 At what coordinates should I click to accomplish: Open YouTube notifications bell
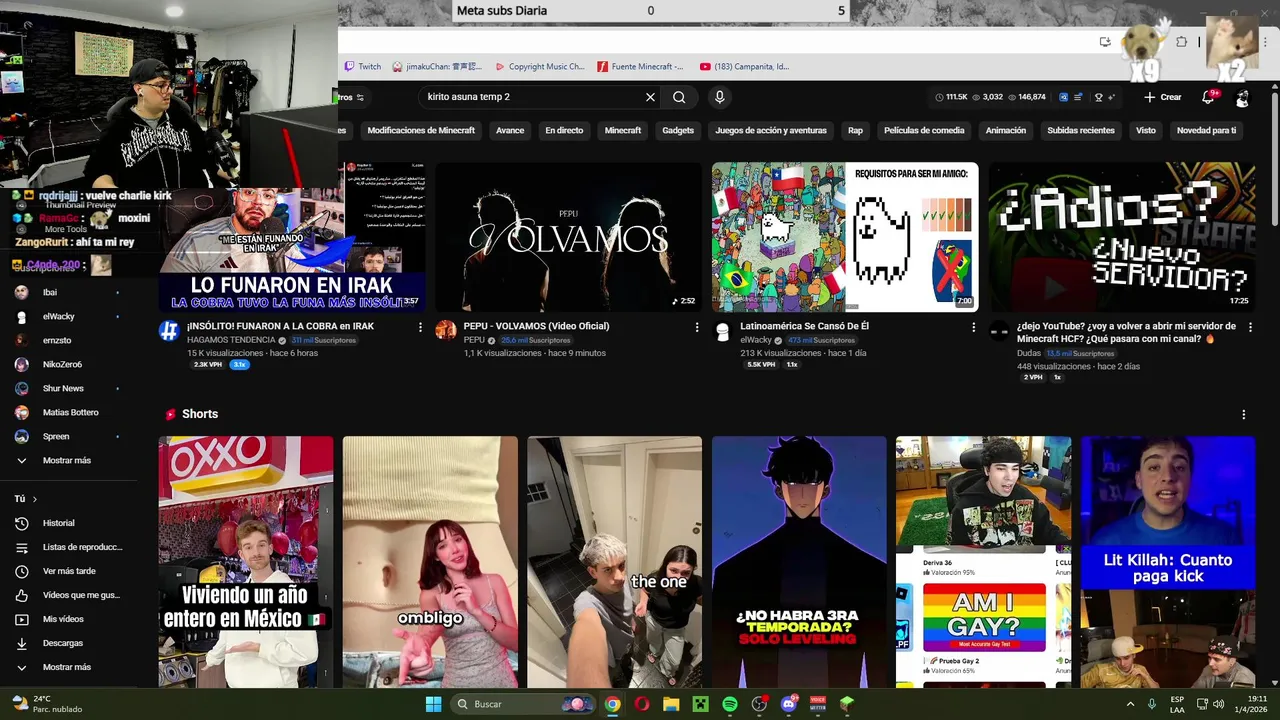click(x=1208, y=97)
